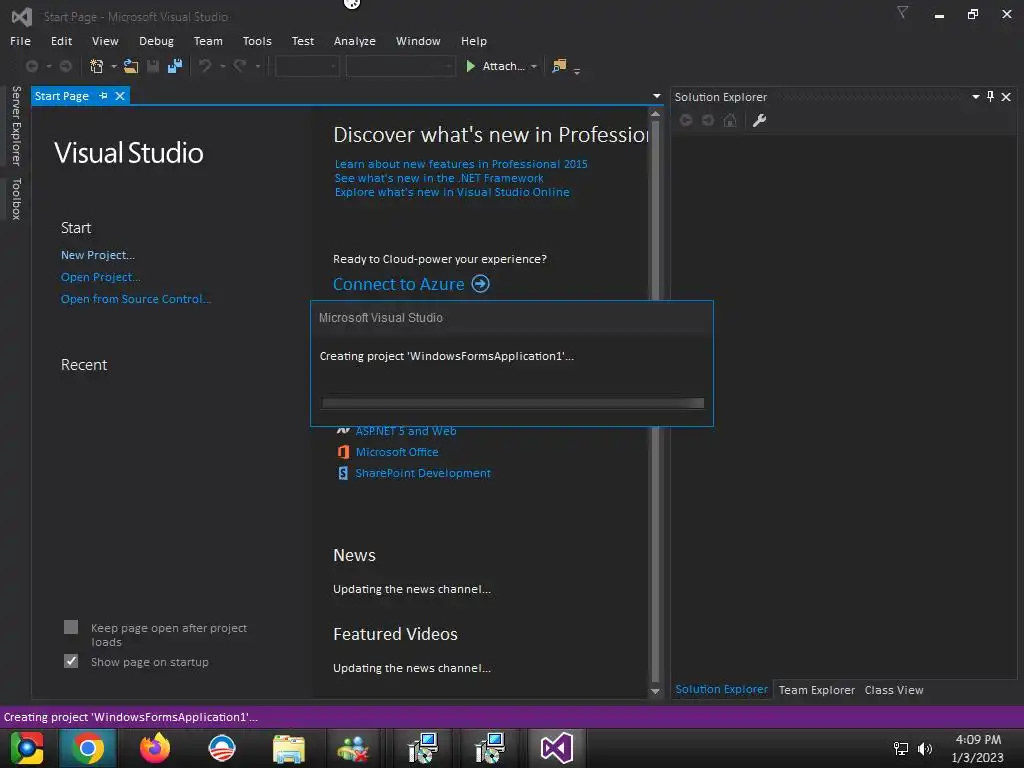Open Google Chrome from the taskbar
This screenshot has height=768, width=1024.
[x=88, y=748]
